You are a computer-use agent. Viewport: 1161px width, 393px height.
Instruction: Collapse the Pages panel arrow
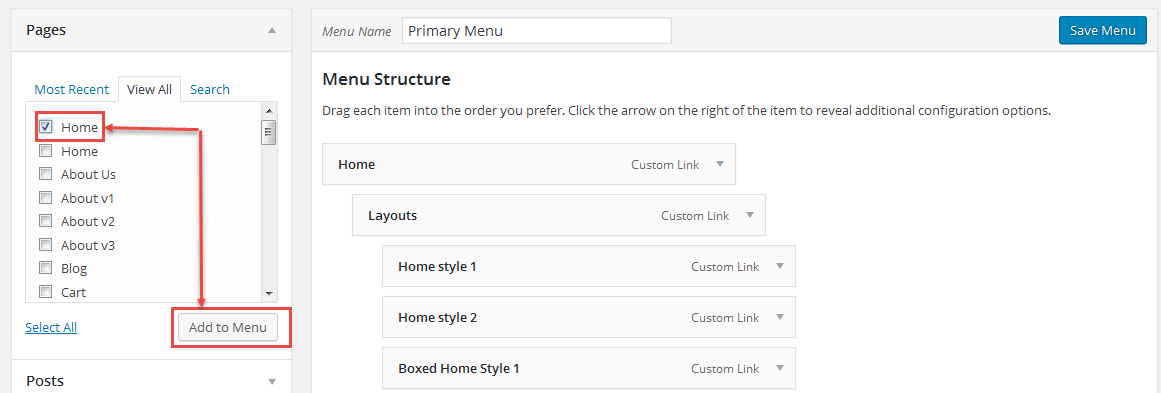[272, 30]
